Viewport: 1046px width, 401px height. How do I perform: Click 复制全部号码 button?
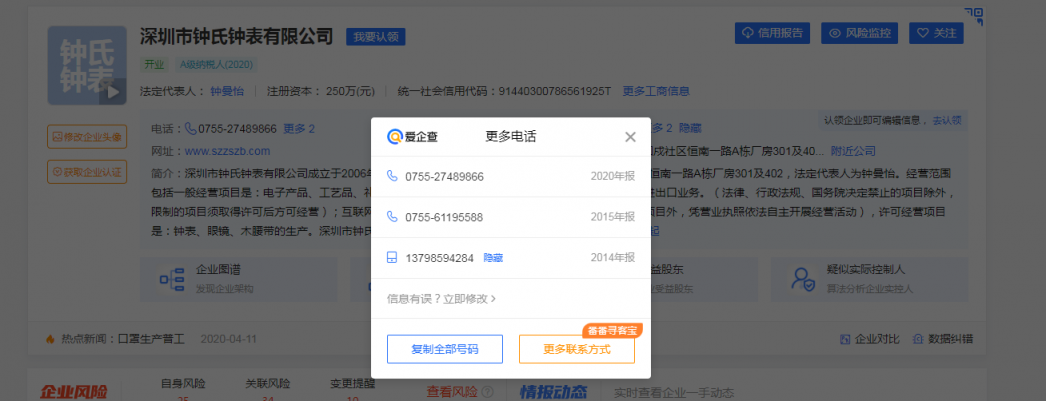pyautogui.click(x=444, y=349)
